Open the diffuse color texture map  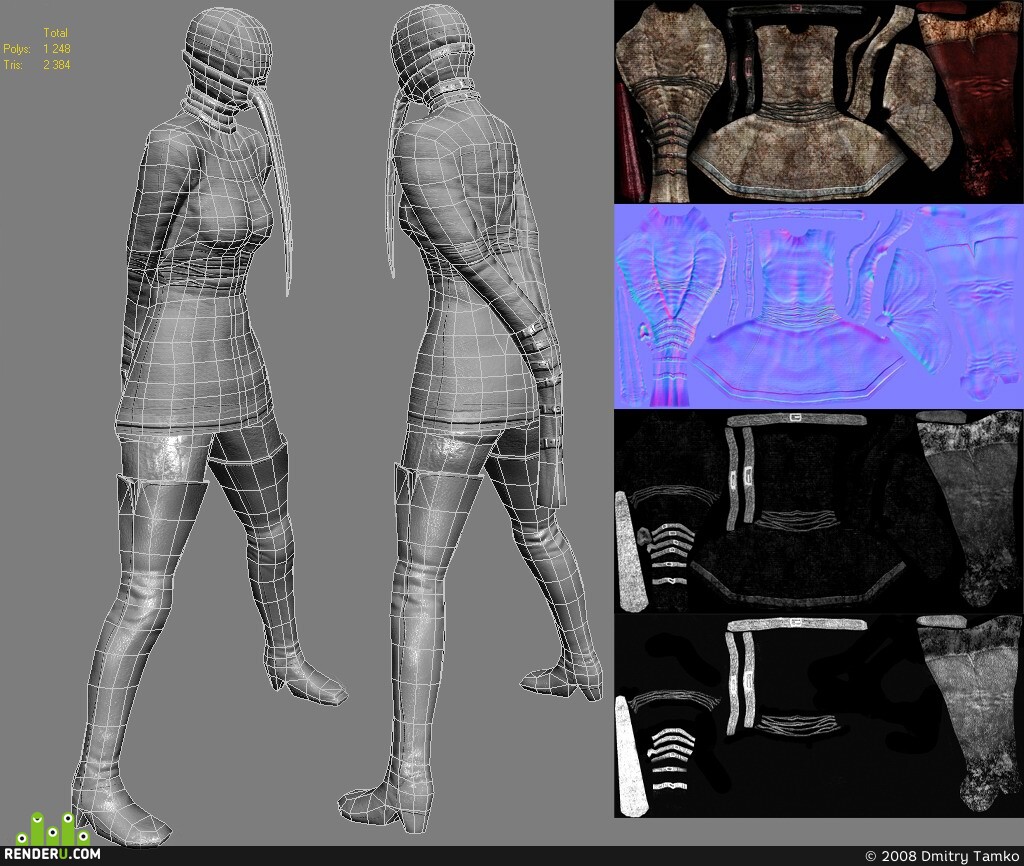tap(819, 101)
